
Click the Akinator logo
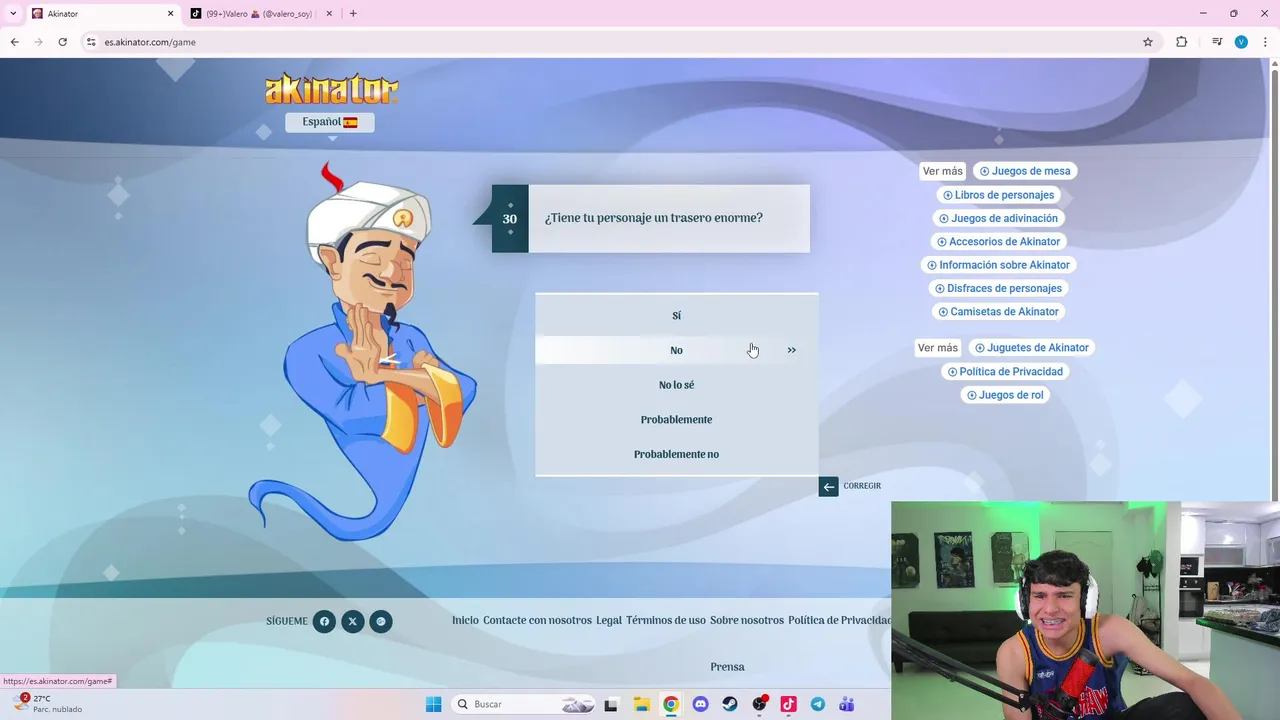tap(332, 89)
